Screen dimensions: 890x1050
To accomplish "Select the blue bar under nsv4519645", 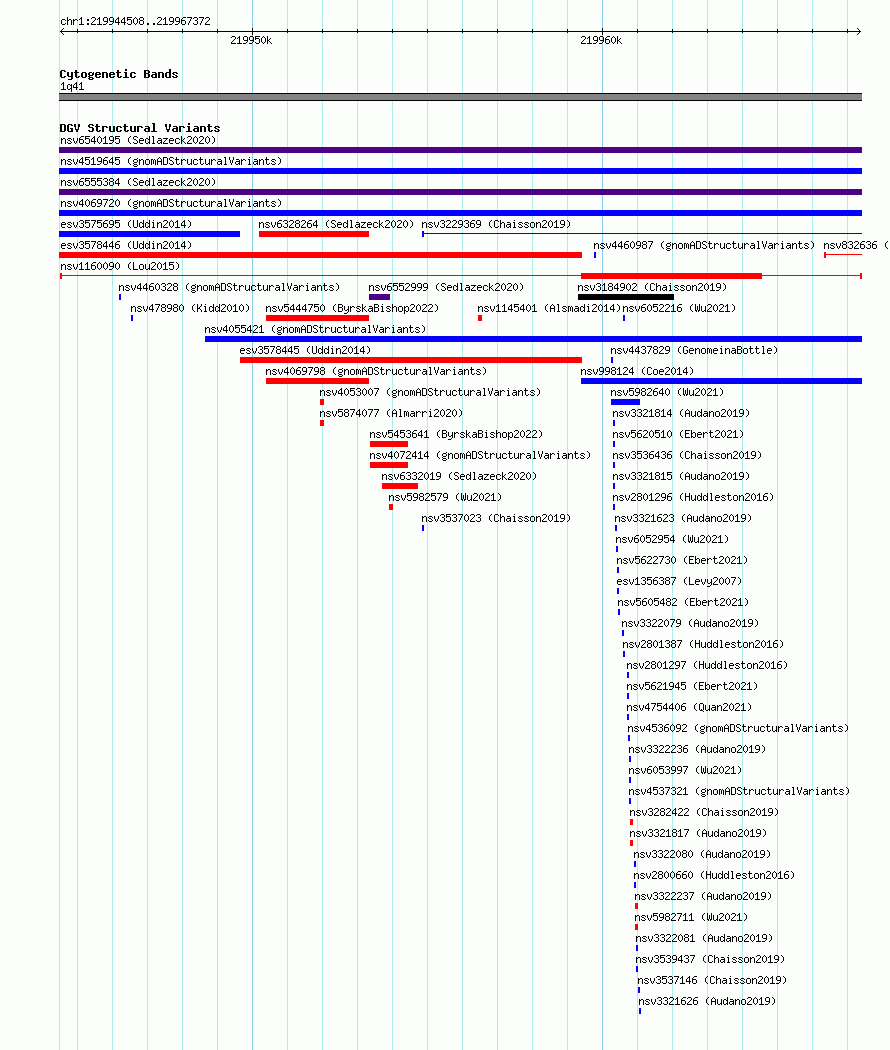I will pyautogui.click(x=461, y=171).
